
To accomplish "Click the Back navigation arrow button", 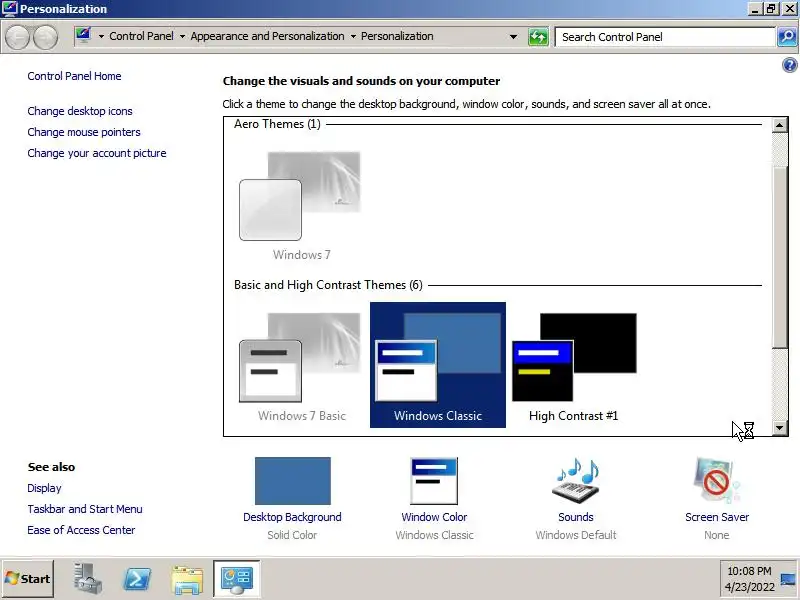I will 17,37.
